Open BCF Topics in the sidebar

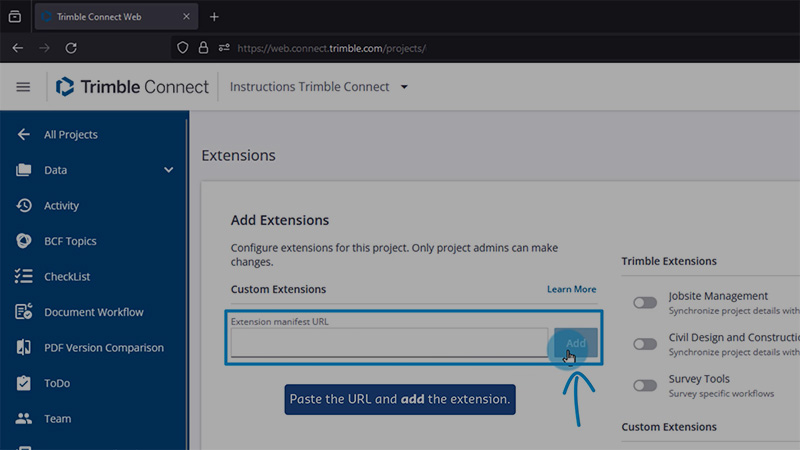tap(70, 241)
